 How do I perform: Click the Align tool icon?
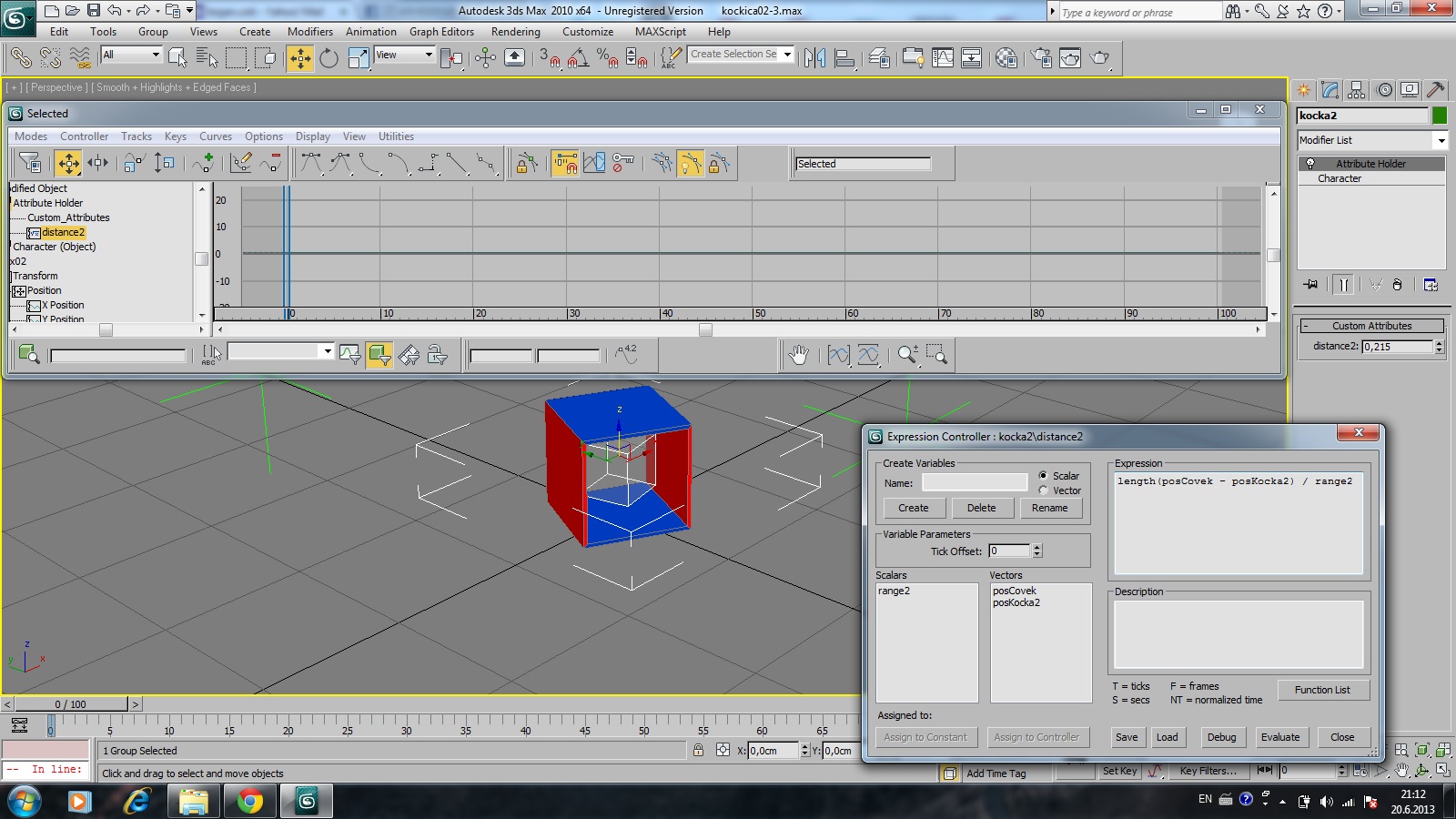844,58
